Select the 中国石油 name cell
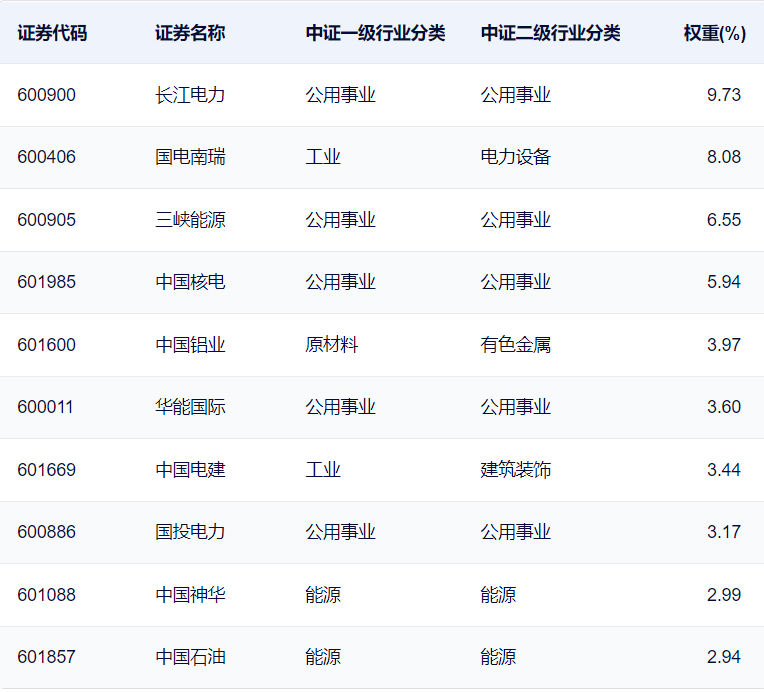Screen dimensions: 764x692 point(190,657)
